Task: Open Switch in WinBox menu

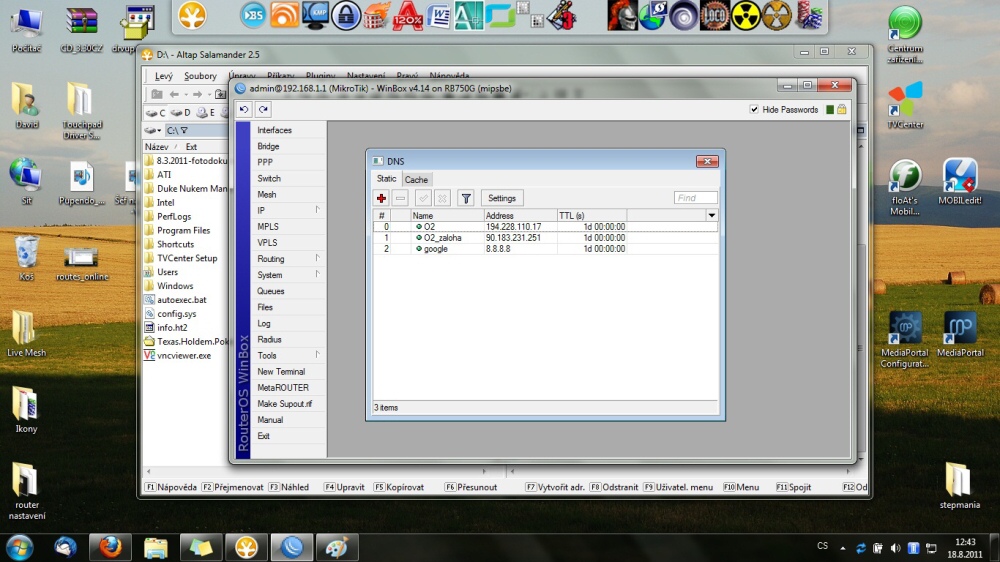Action: click(269, 179)
